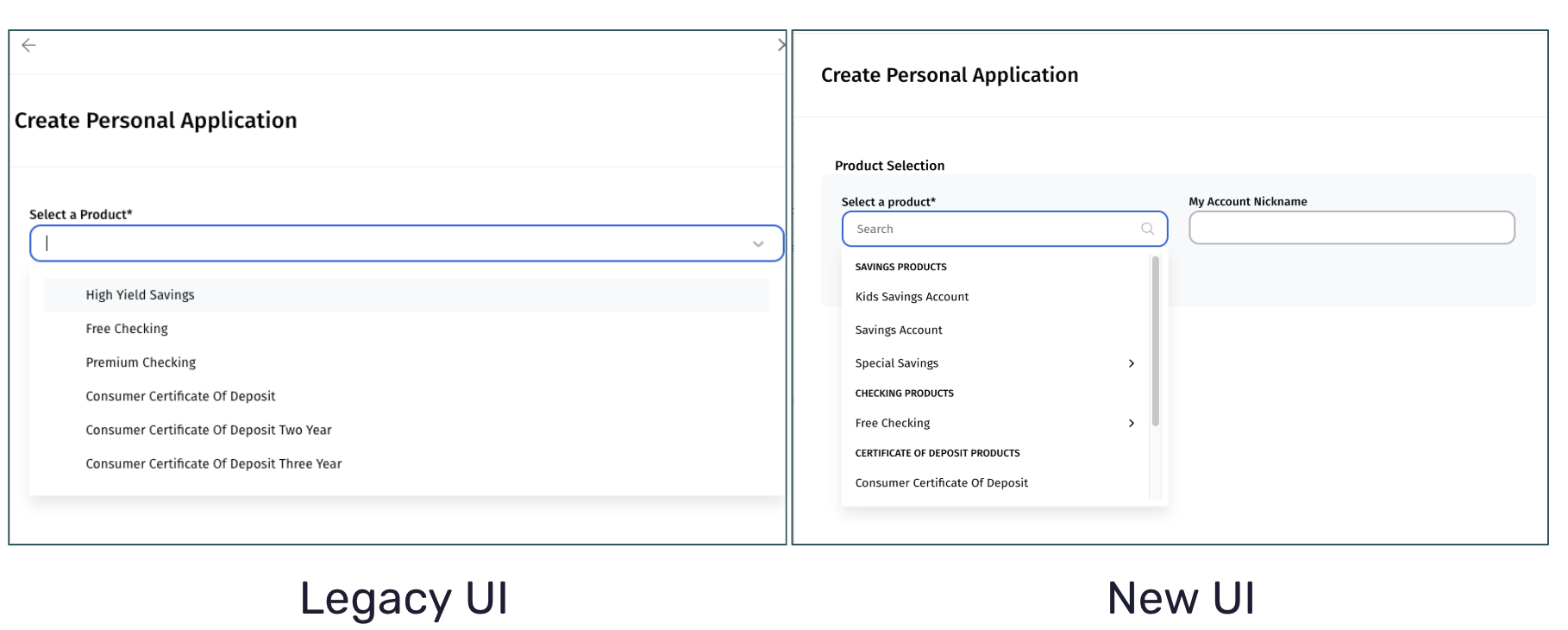Screen dimensions: 1568x630
Task: Click the My Account Nickname field
Action: pyautogui.click(x=1351, y=228)
